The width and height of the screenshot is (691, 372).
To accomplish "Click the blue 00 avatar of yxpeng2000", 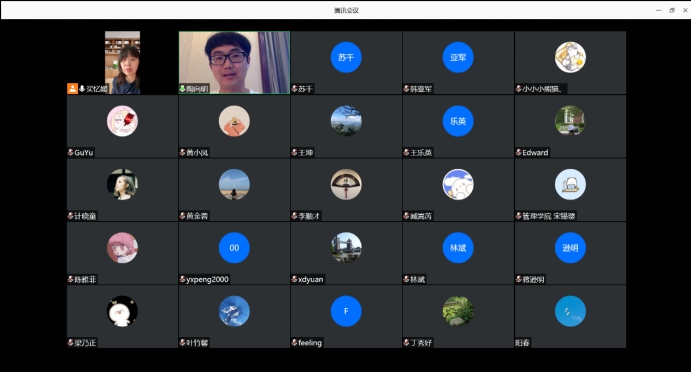I will pyautogui.click(x=234, y=248).
